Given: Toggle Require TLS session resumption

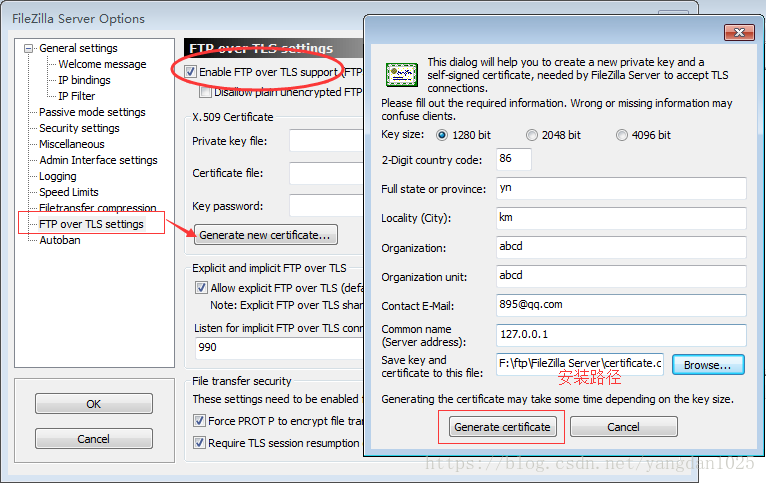Looking at the screenshot, I should tap(199, 443).
